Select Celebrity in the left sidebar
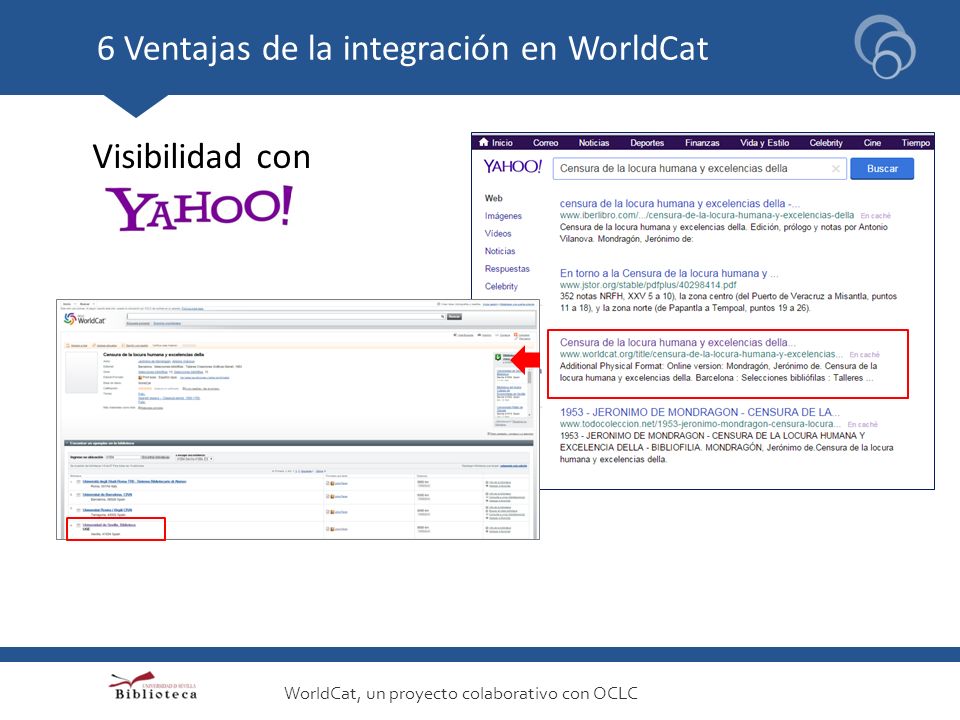The height and width of the screenshot is (720, 960). click(x=501, y=287)
